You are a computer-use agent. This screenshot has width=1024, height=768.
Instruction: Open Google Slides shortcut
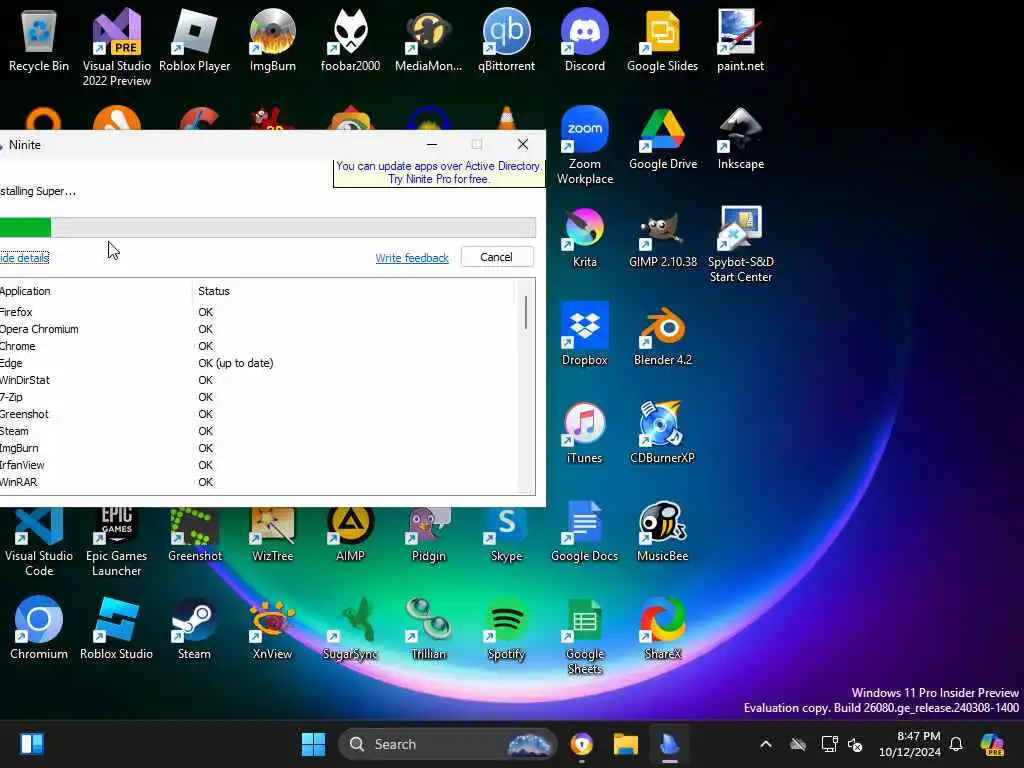[x=662, y=40]
